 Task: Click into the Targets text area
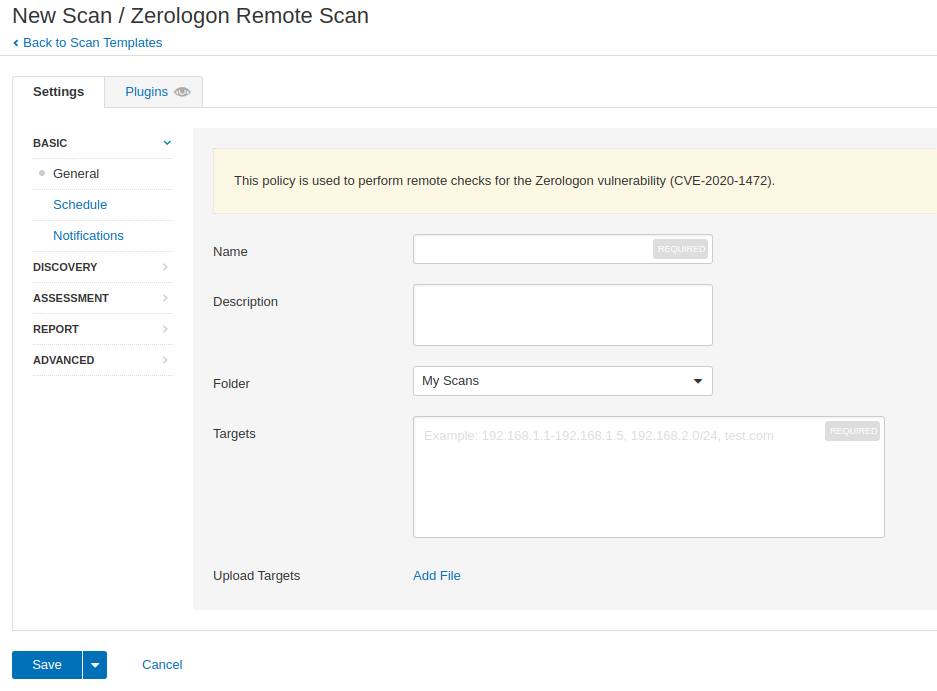pyautogui.click(x=648, y=477)
